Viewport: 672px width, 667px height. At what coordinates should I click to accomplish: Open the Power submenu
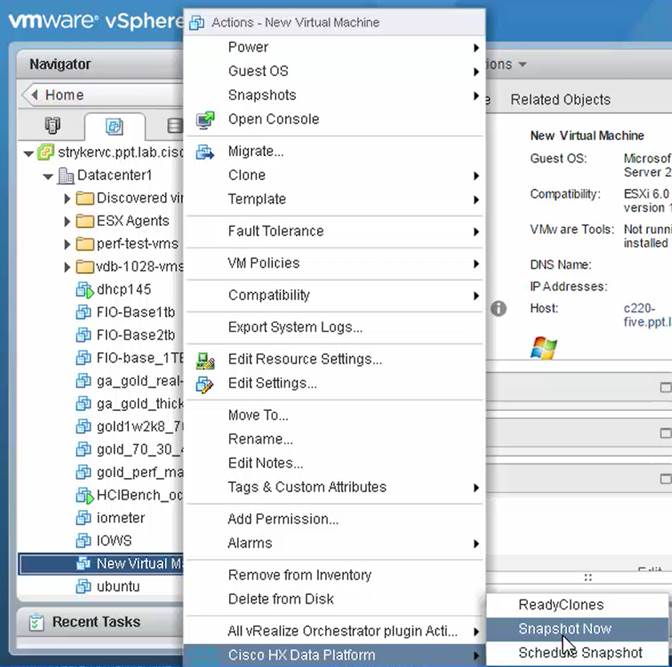pos(334,47)
